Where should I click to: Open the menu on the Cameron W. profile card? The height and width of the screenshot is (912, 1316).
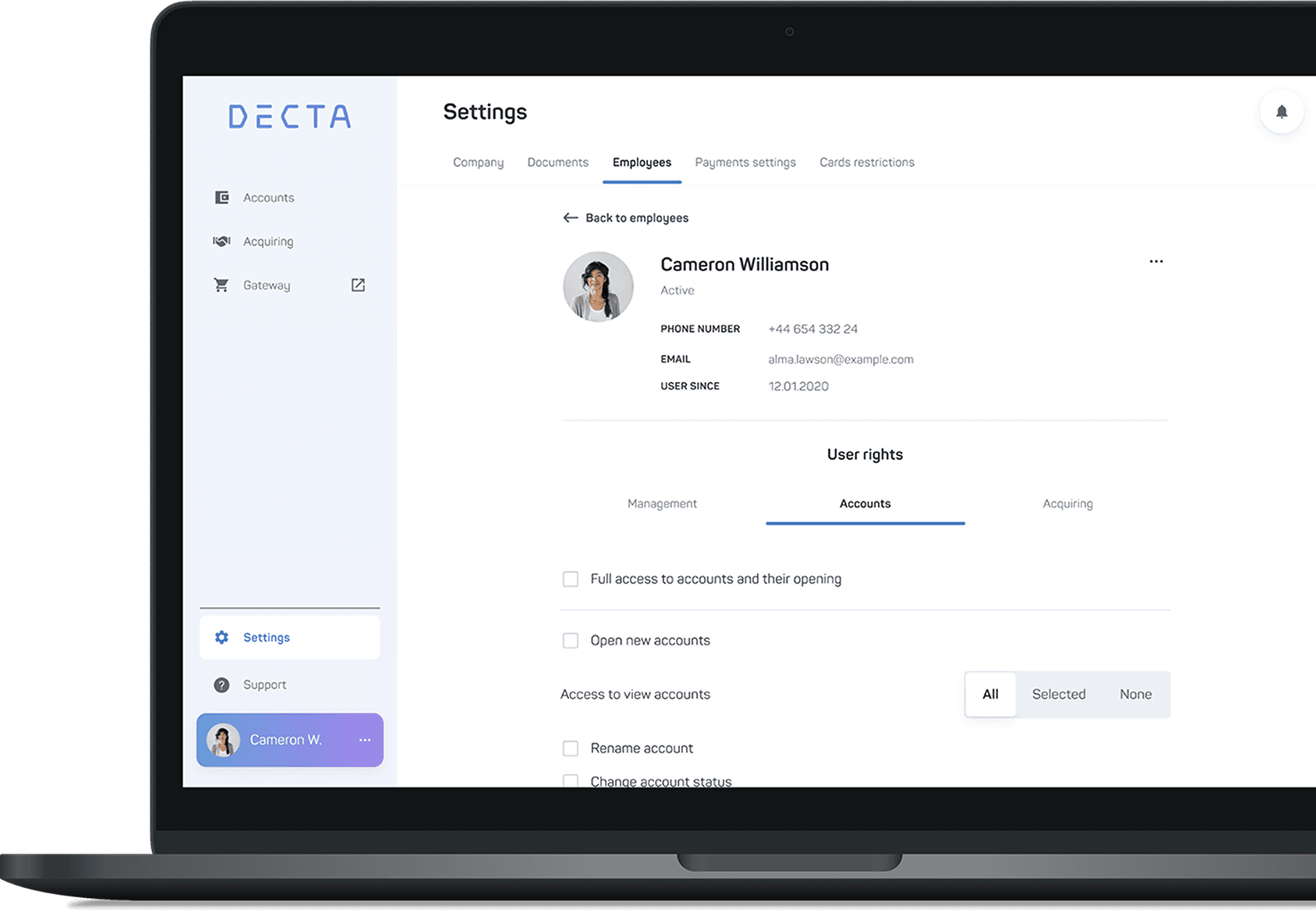click(x=364, y=740)
